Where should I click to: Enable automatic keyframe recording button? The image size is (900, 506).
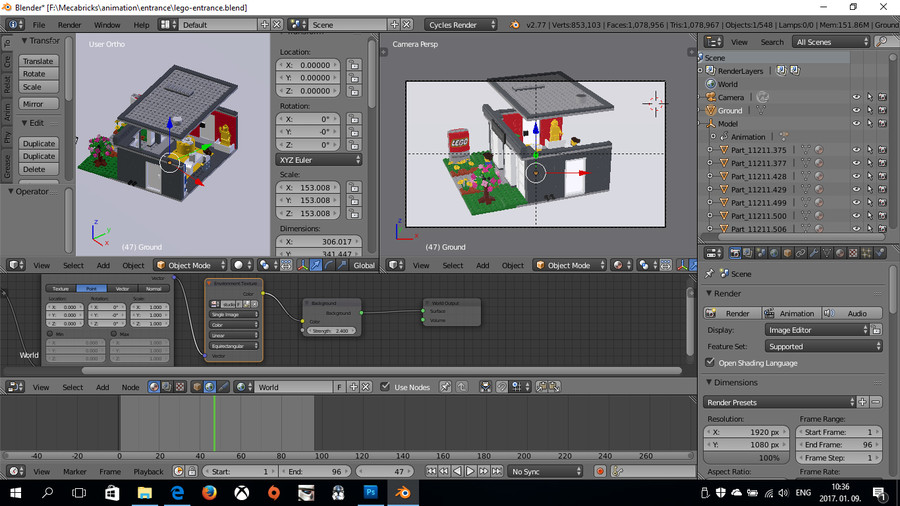tap(600, 472)
